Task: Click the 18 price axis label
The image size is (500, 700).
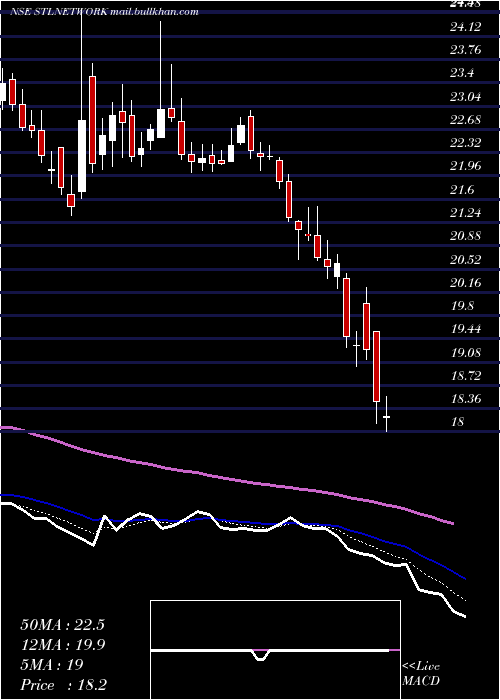Action: click(458, 422)
